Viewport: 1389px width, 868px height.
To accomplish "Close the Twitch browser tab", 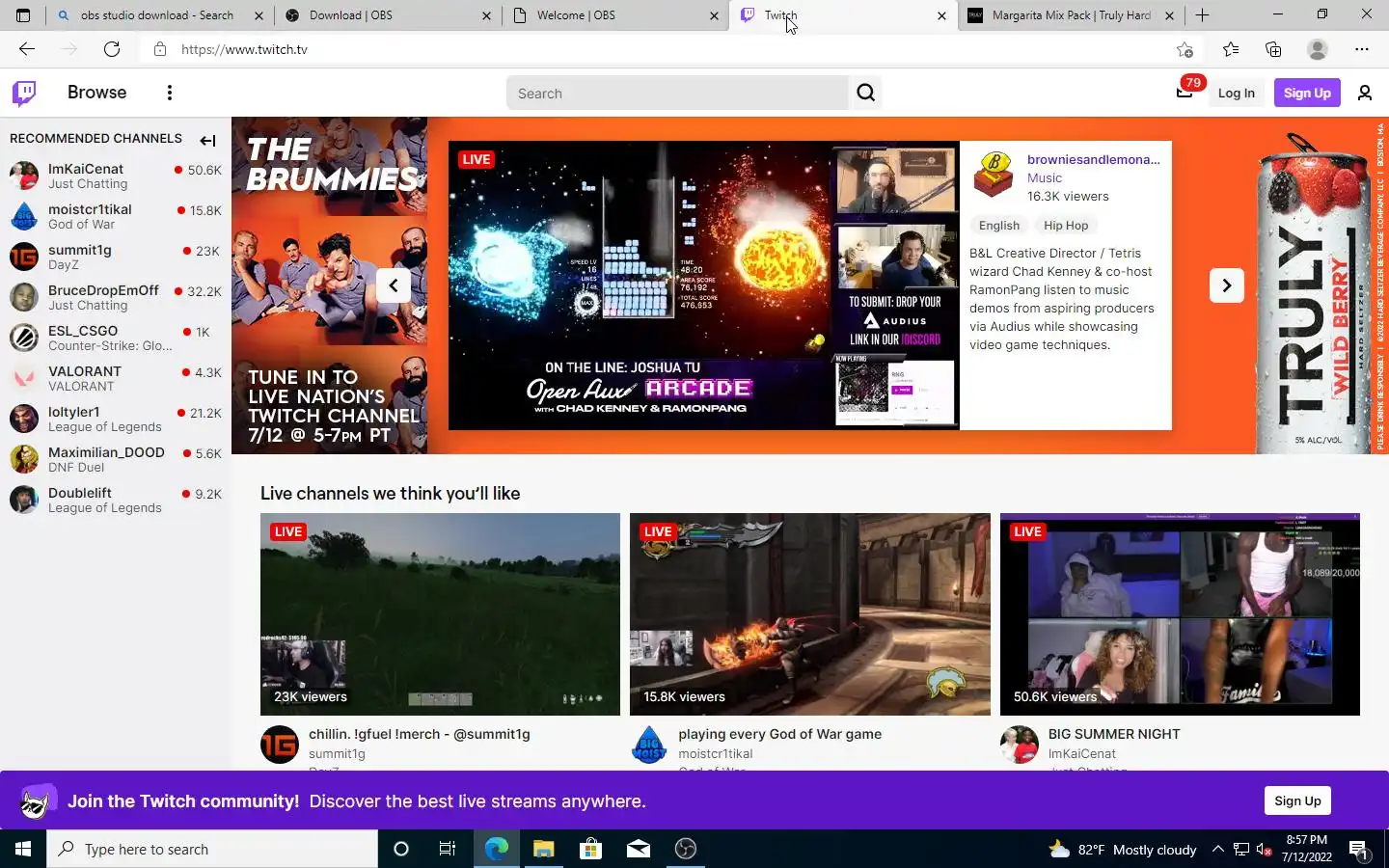I will click(x=941, y=15).
